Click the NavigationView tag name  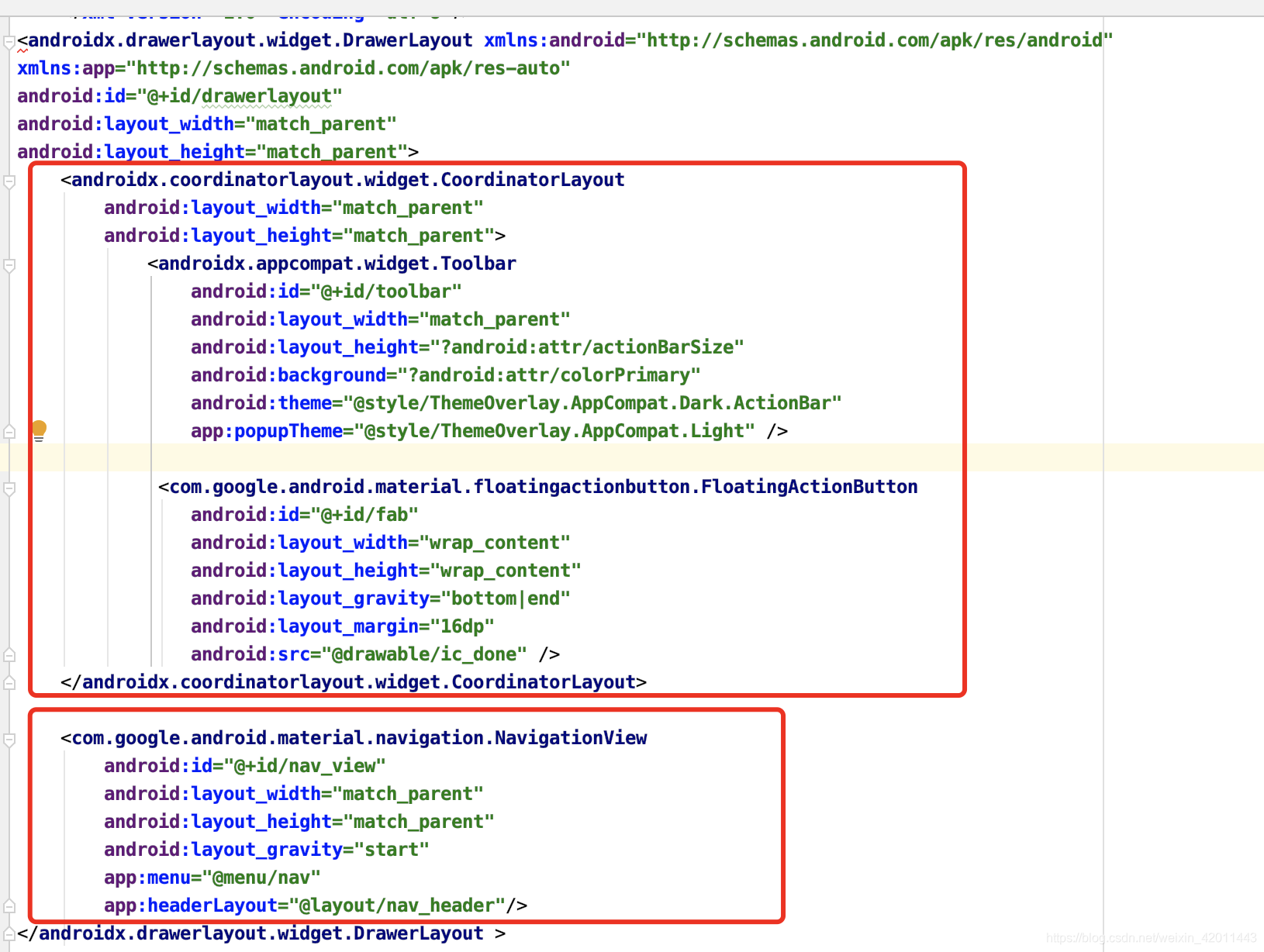tap(359, 738)
